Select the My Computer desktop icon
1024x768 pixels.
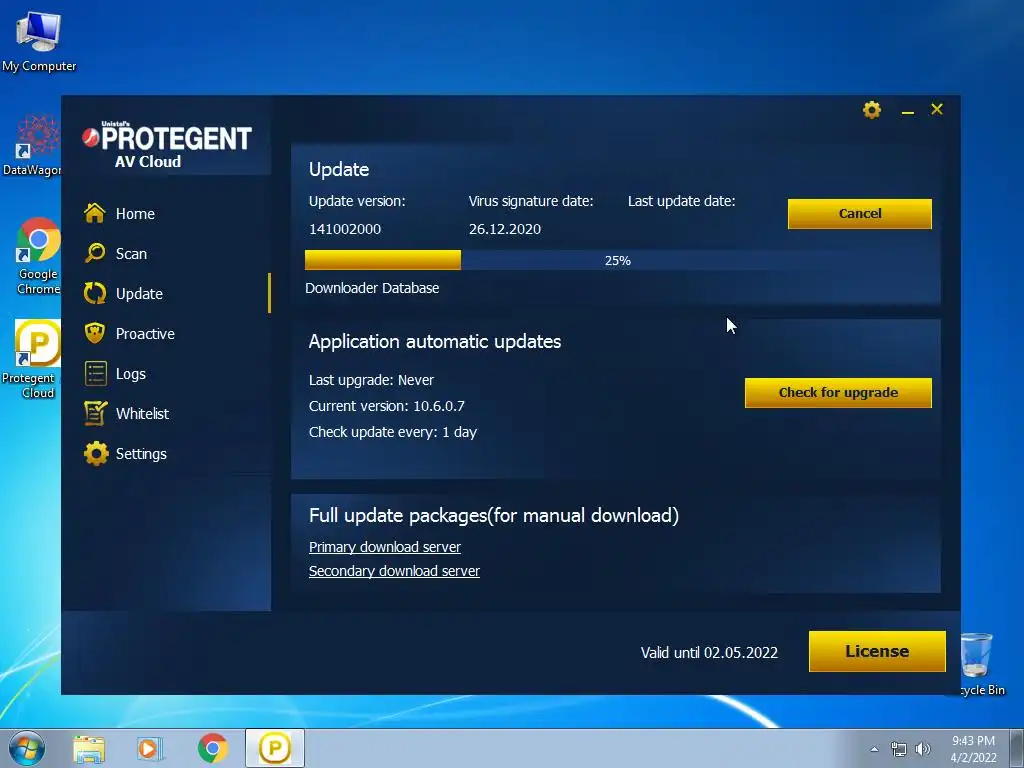pos(39,41)
